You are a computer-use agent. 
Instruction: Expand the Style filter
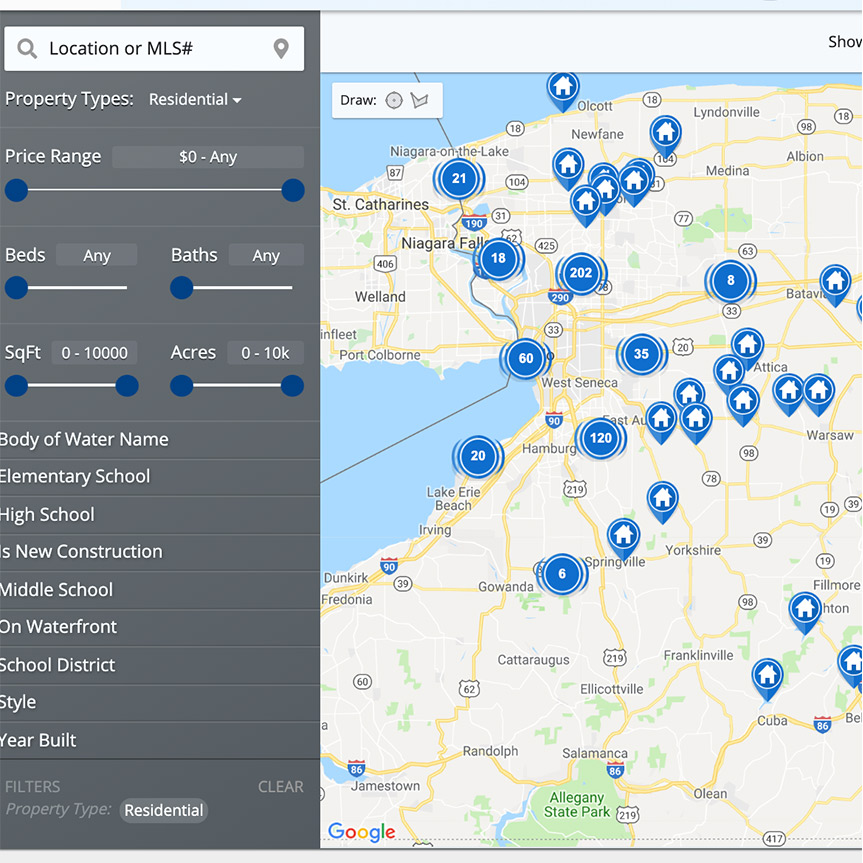pos(160,702)
